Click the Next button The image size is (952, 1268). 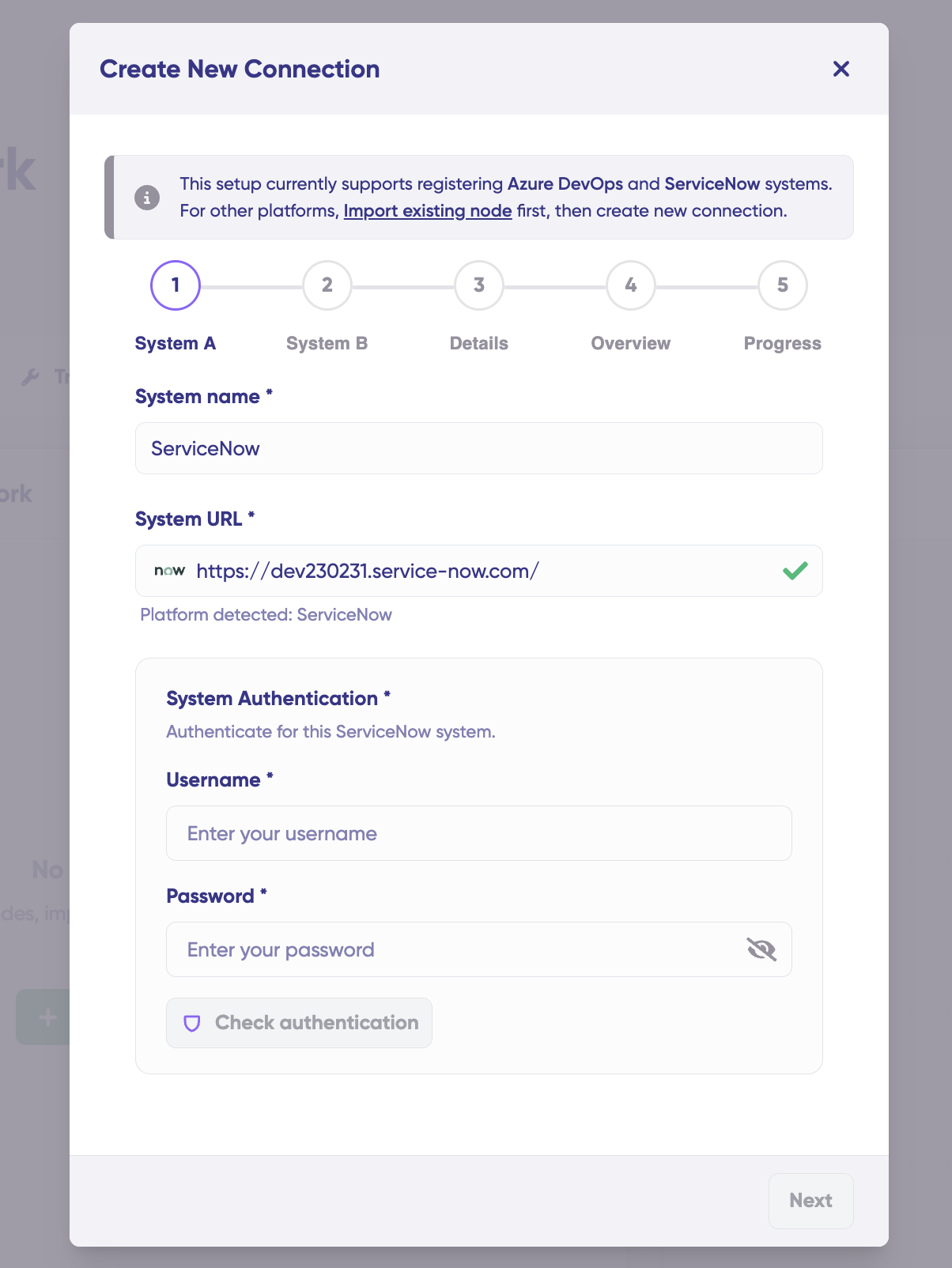pos(810,1201)
